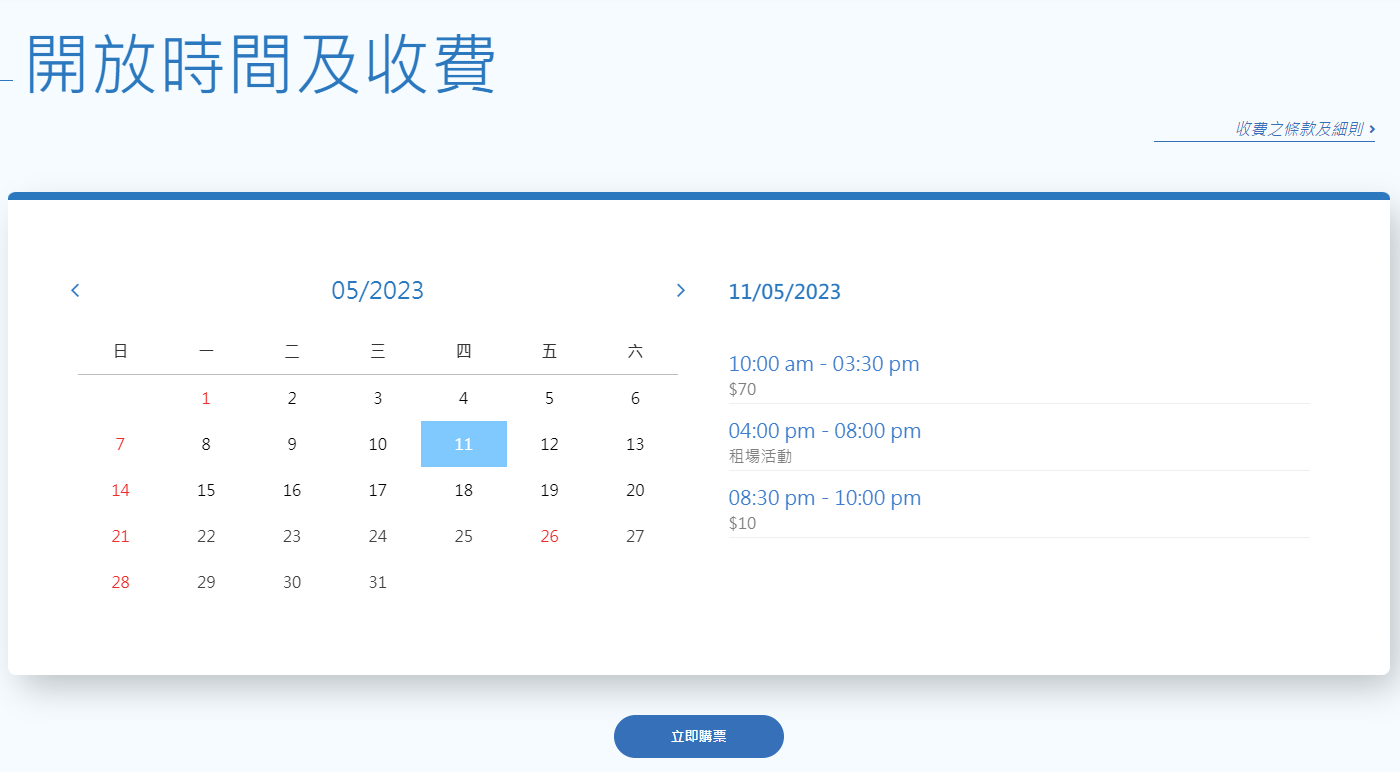Select the date 26 shown in red
This screenshot has width=1400, height=772.
549,536
